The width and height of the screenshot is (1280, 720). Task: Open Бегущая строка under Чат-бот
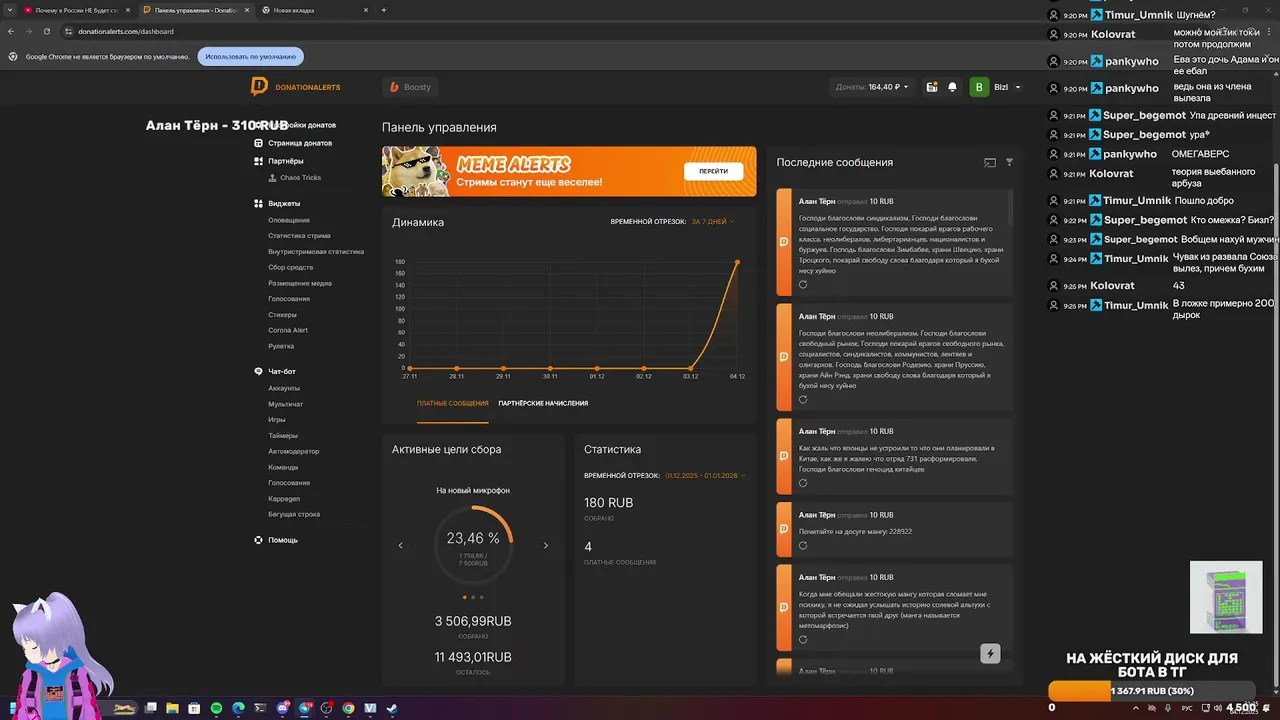coord(294,514)
